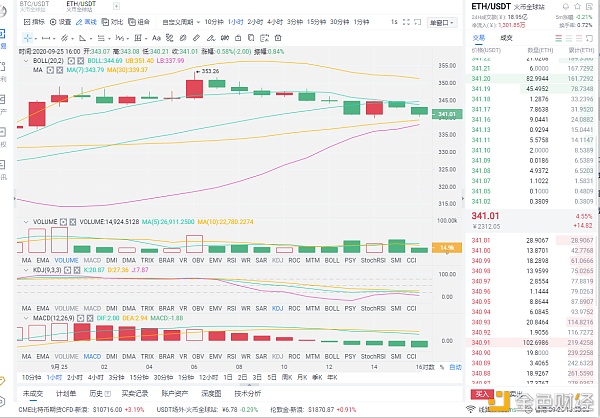Open BOLL indicator settings icon
The width and height of the screenshot is (600, 418).
(x=71, y=61)
